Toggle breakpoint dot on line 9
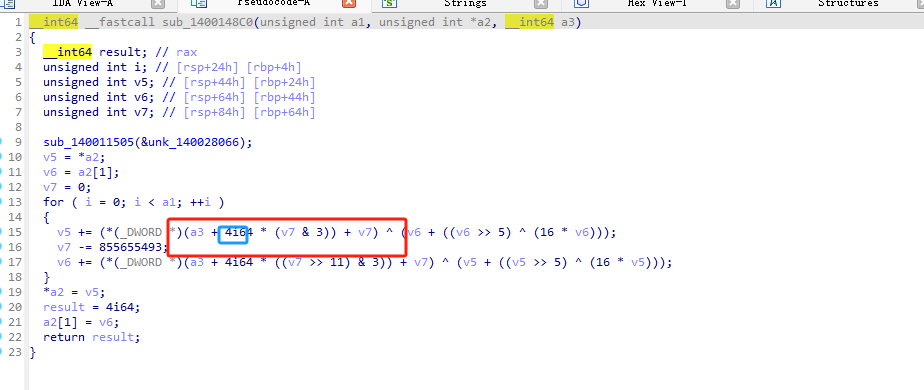924x390 pixels. tap(2, 142)
